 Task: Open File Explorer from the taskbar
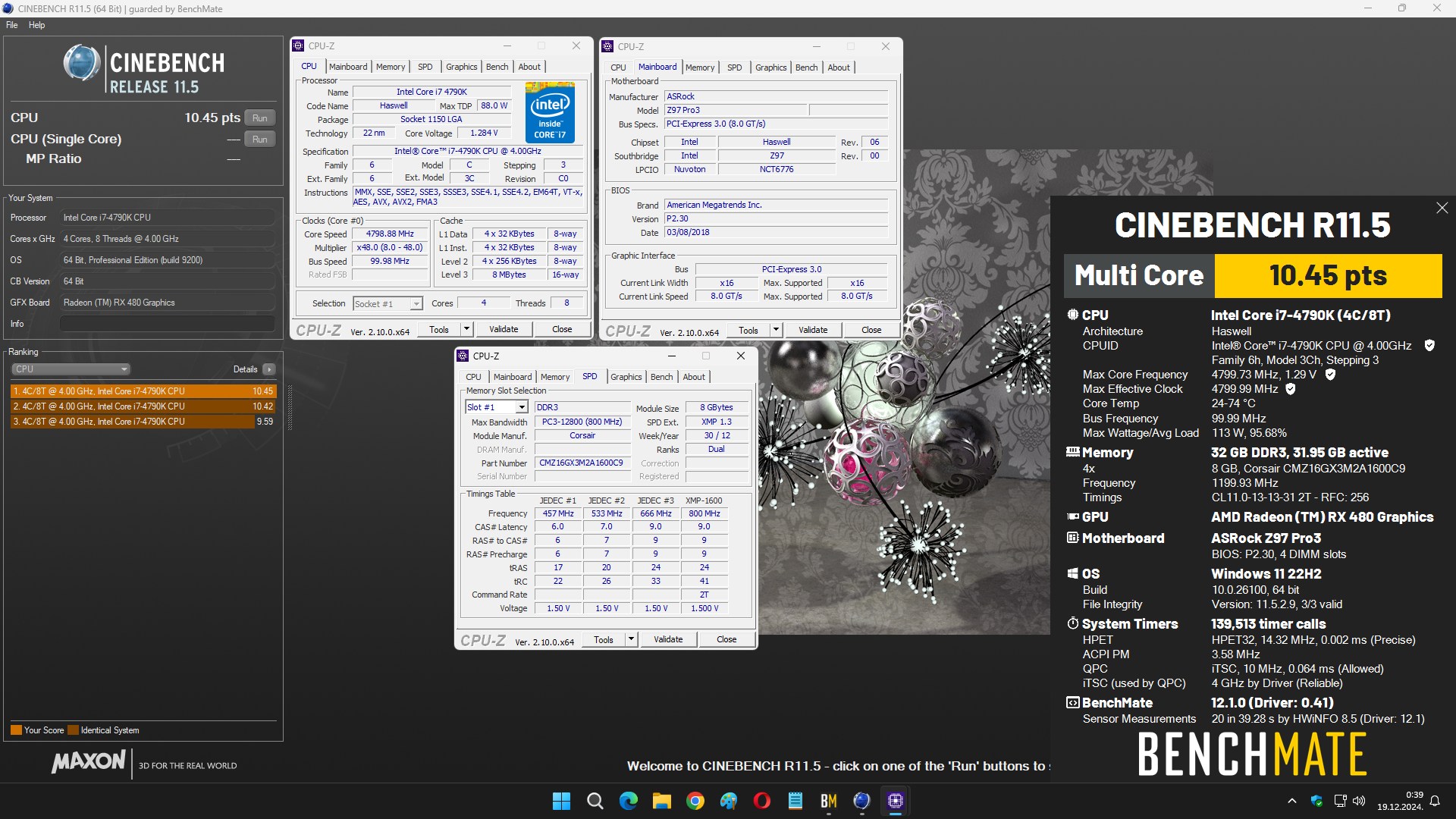[x=662, y=801]
